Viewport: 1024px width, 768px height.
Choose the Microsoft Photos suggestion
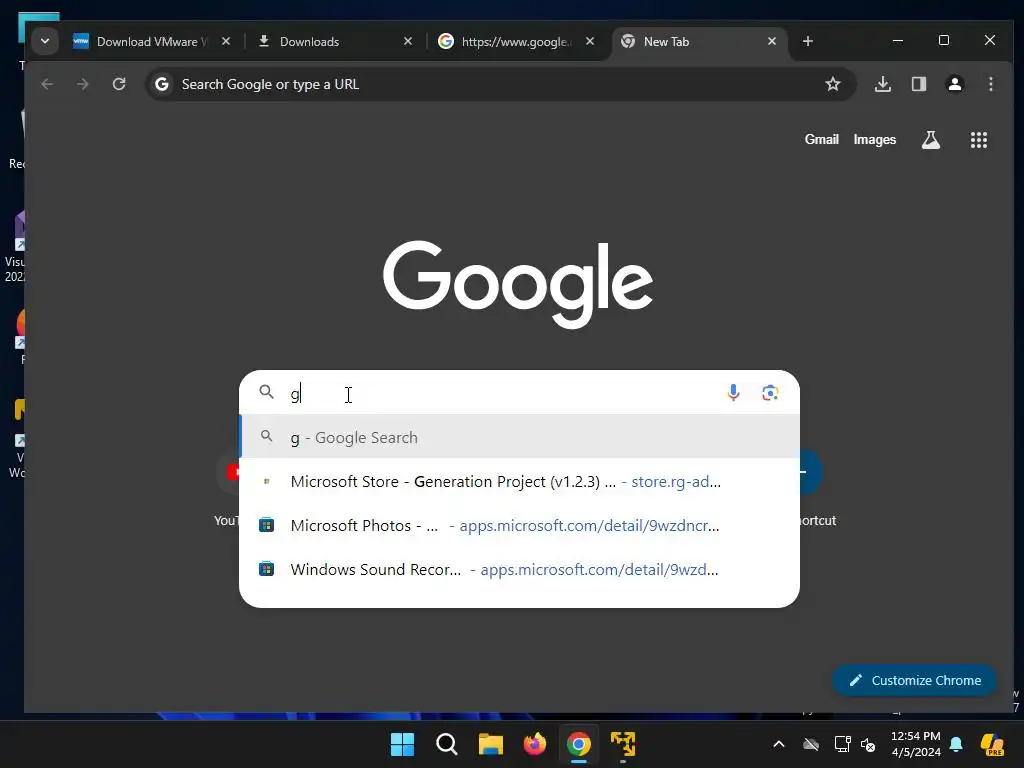[x=519, y=525]
